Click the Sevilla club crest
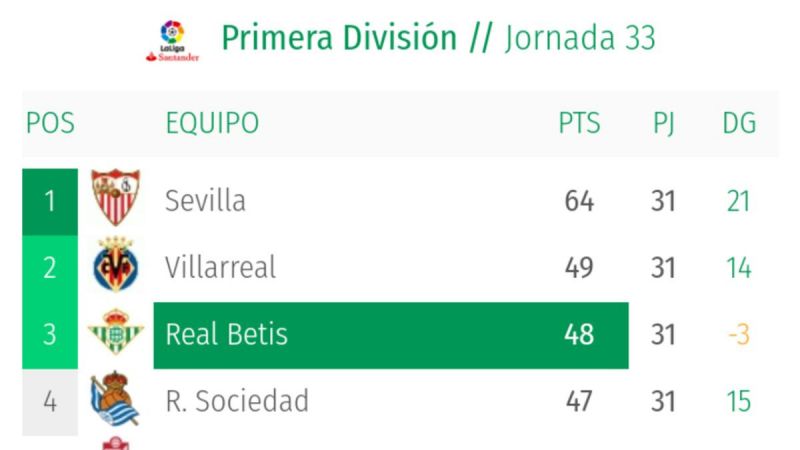 point(116,199)
